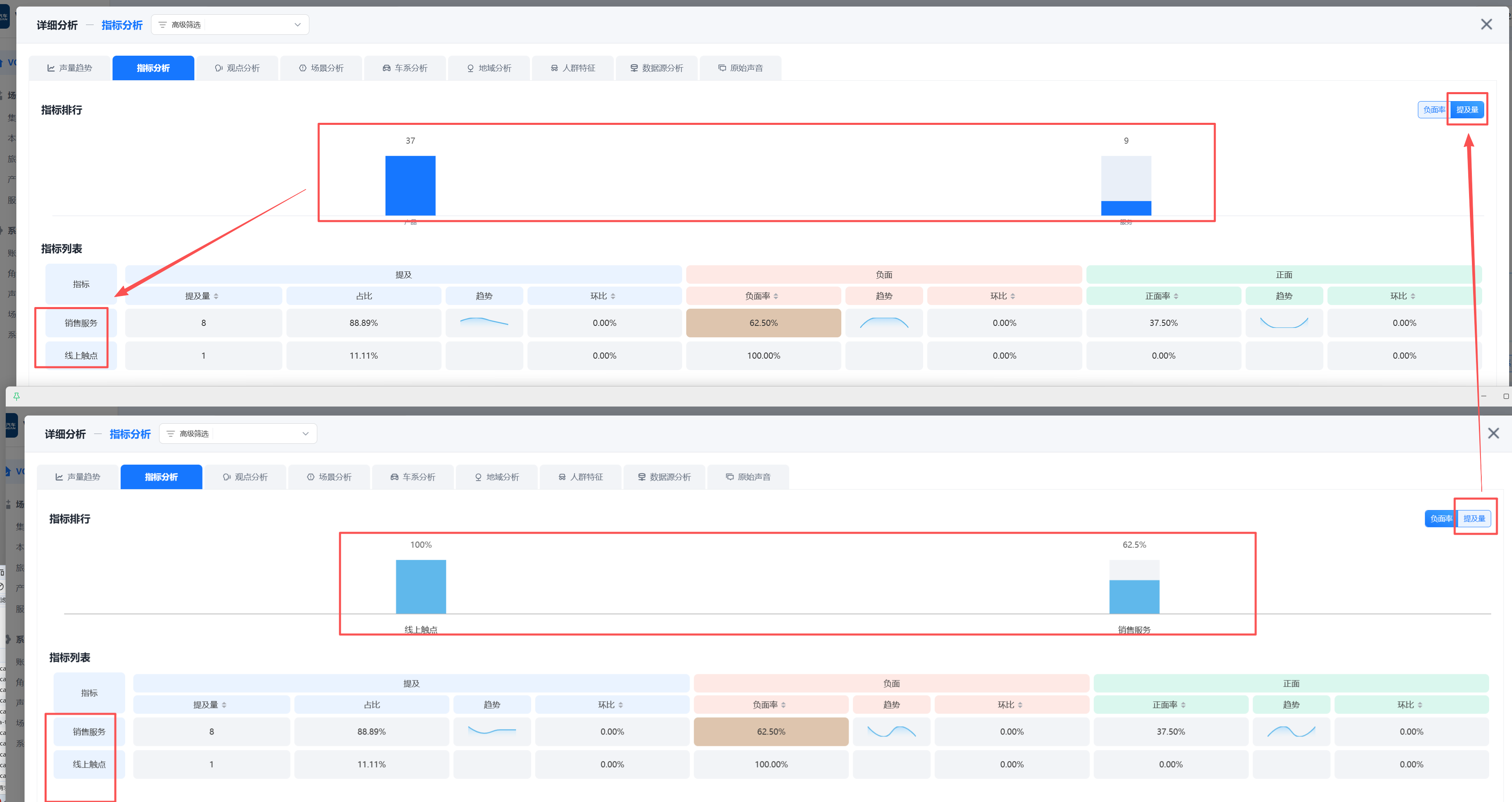Open 数据源分析 tab in the lower panel
The image size is (1512, 802).
point(665,477)
